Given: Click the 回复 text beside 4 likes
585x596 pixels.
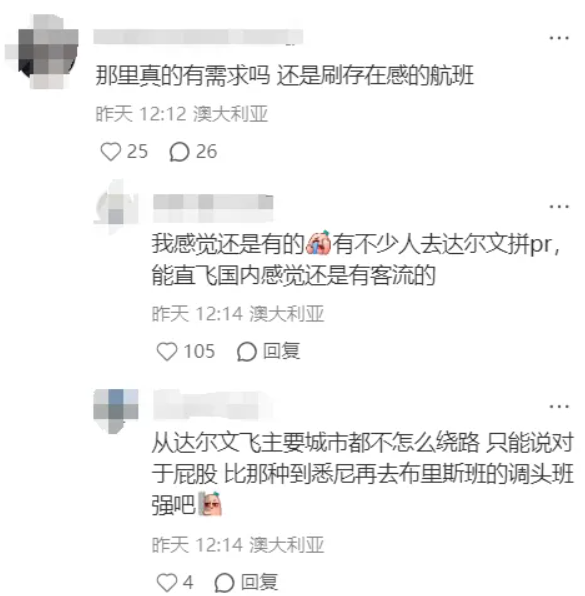Looking at the screenshot, I should tap(259, 582).
